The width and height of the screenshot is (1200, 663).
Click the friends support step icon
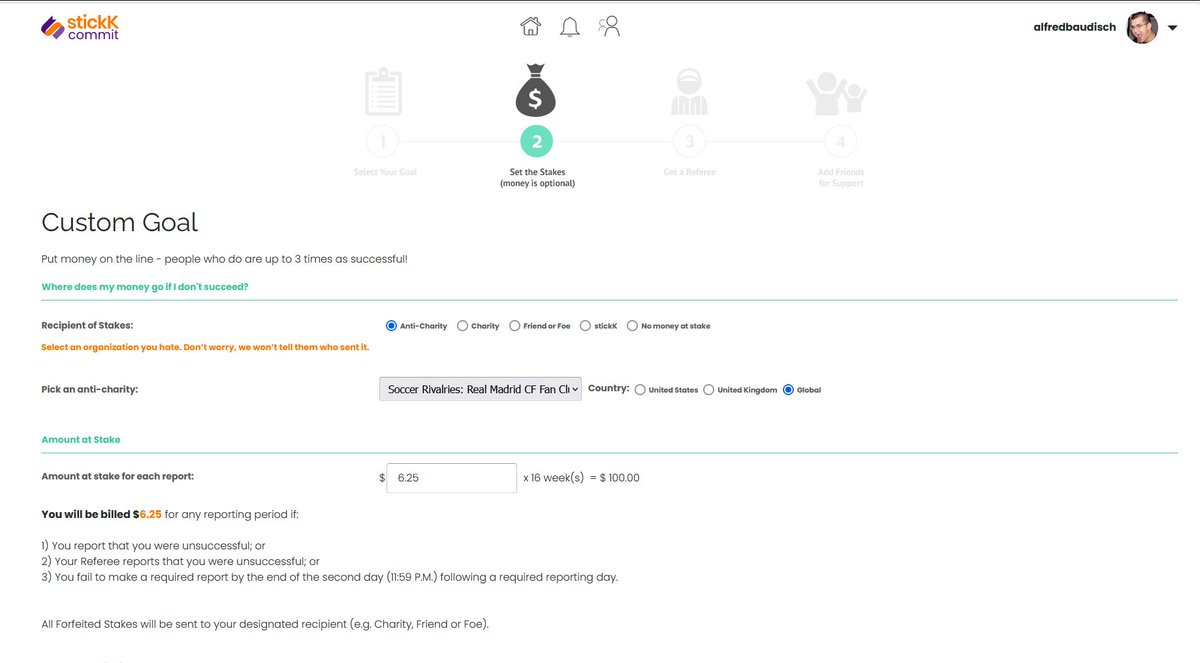837,94
